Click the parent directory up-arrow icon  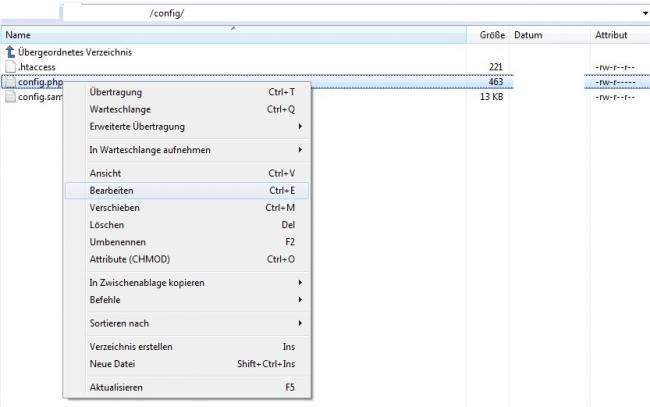10,52
